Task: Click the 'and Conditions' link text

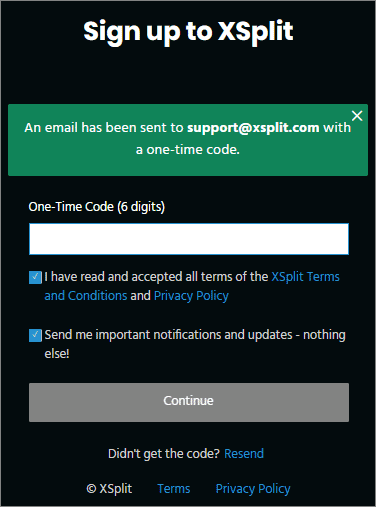Action: click(86, 296)
